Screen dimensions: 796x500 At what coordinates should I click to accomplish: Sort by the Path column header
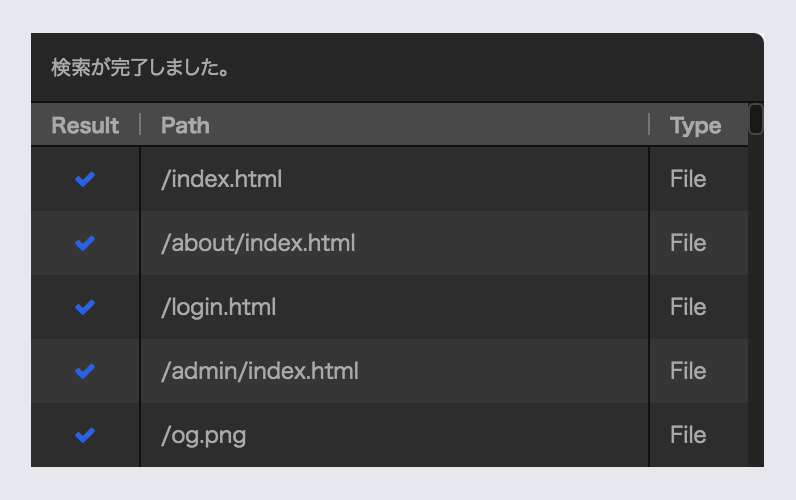coord(185,125)
